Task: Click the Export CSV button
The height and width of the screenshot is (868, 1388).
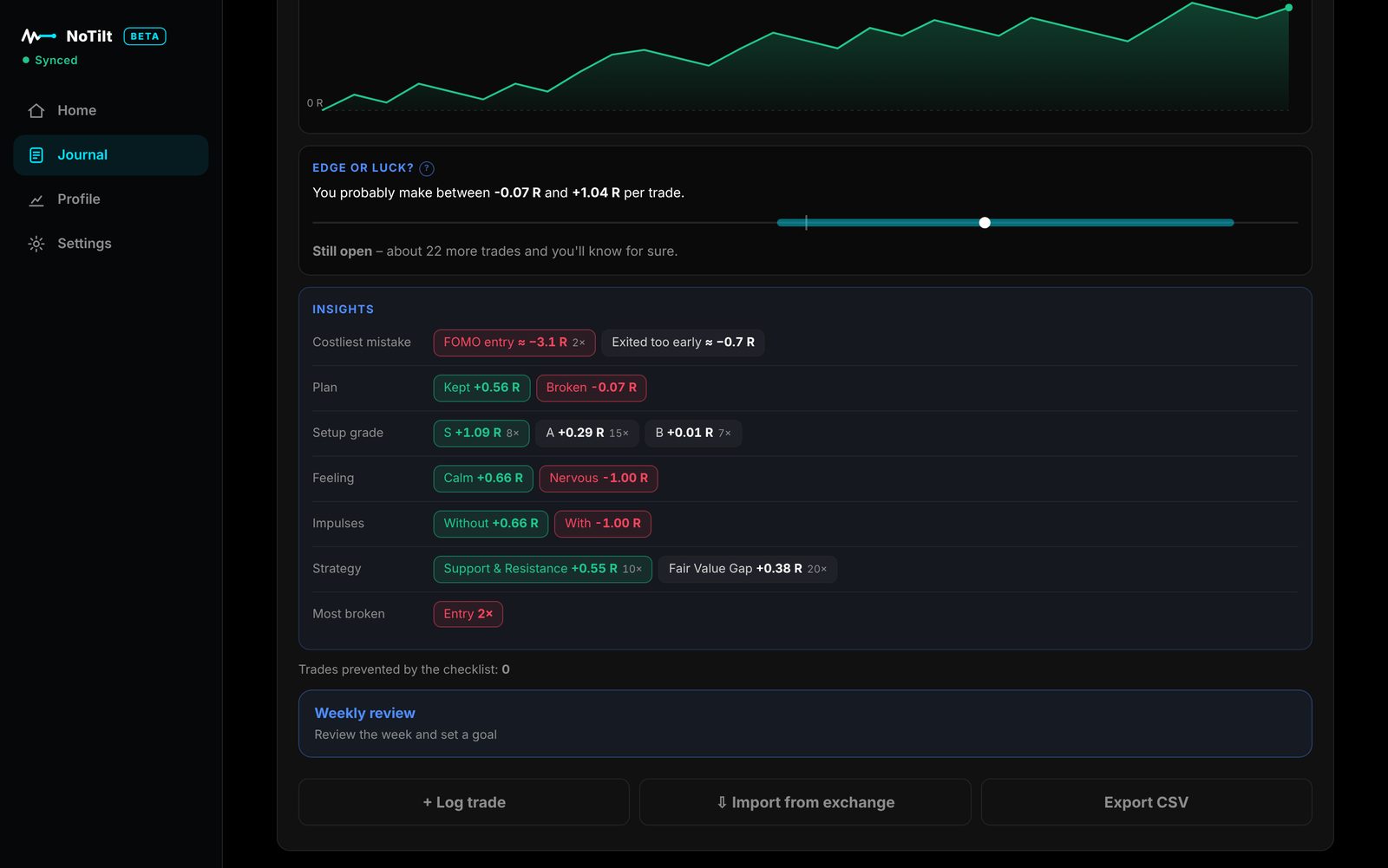Action: (1146, 802)
